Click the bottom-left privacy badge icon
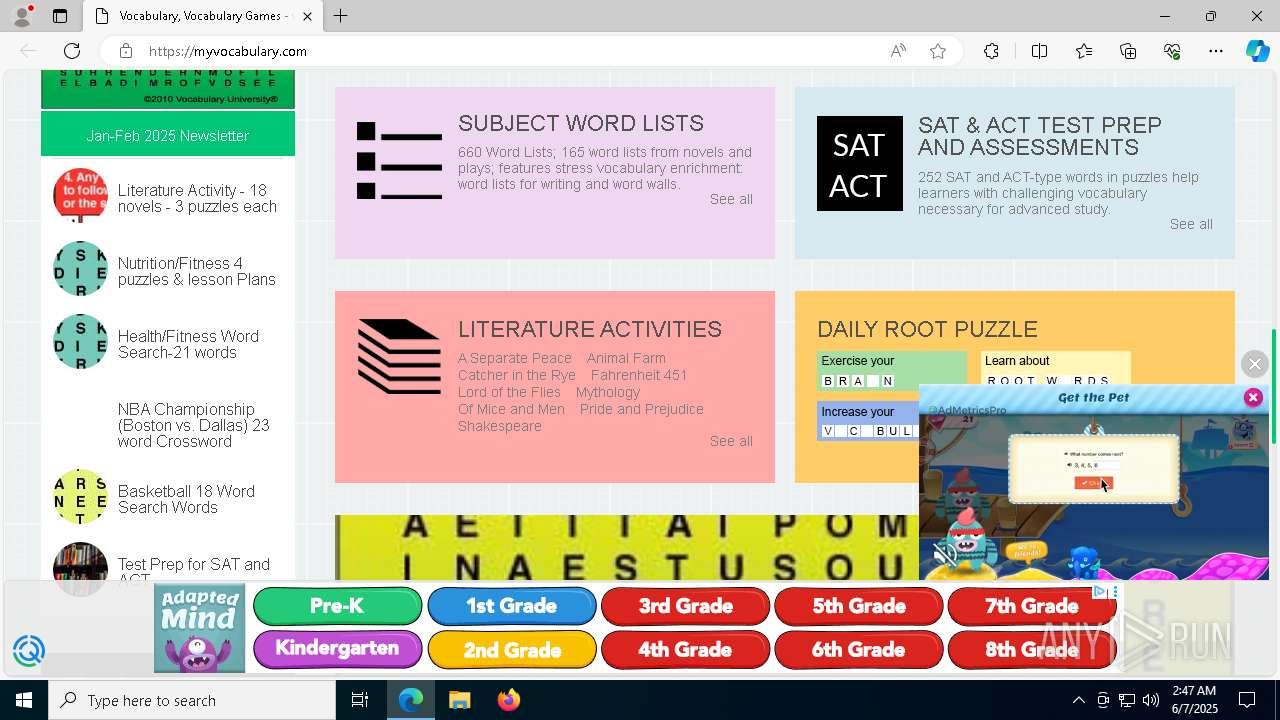This screenshot has width=1280, height=720. click(28, 651)
